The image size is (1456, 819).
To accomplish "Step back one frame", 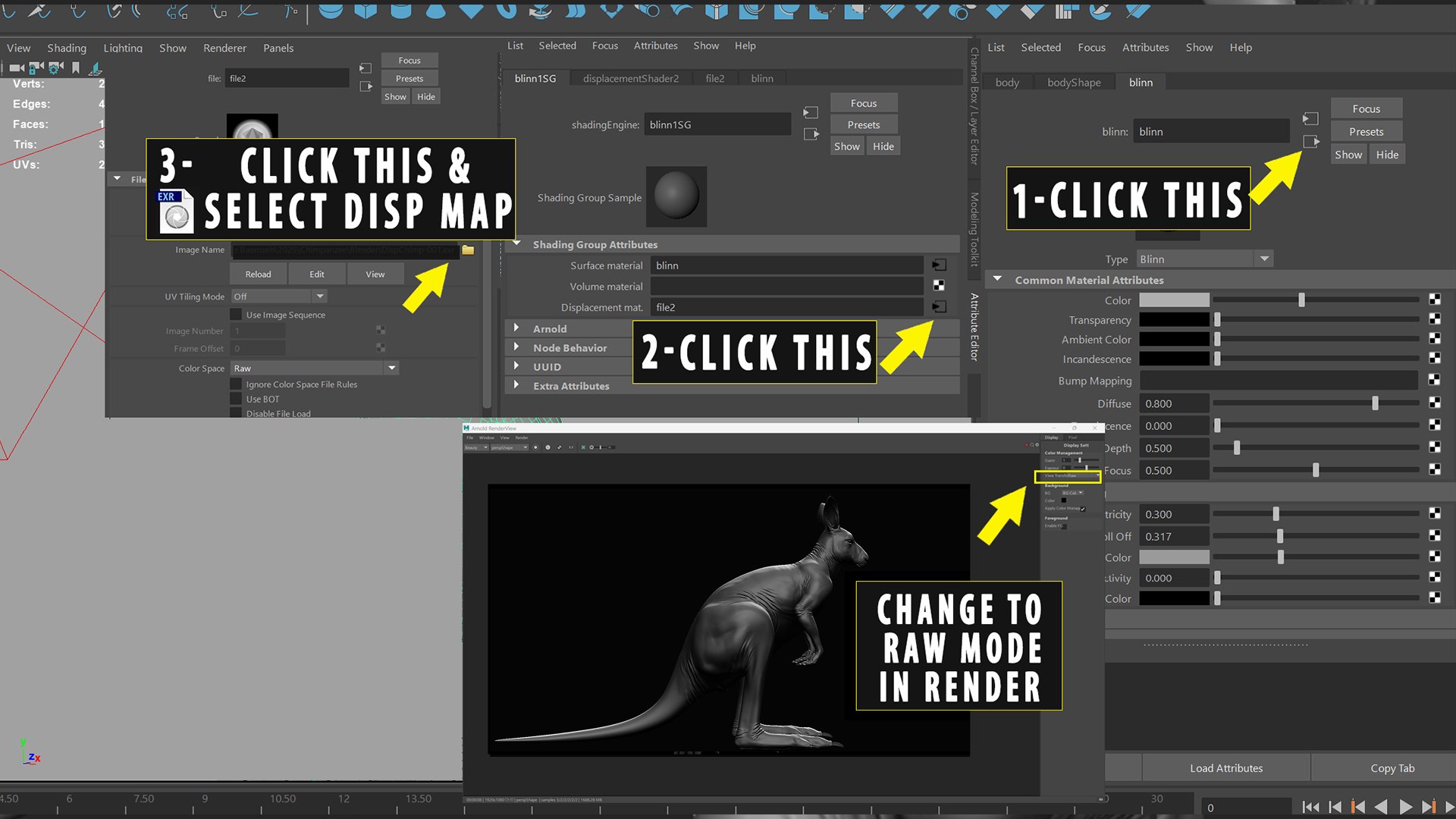I will [1335, 807].
